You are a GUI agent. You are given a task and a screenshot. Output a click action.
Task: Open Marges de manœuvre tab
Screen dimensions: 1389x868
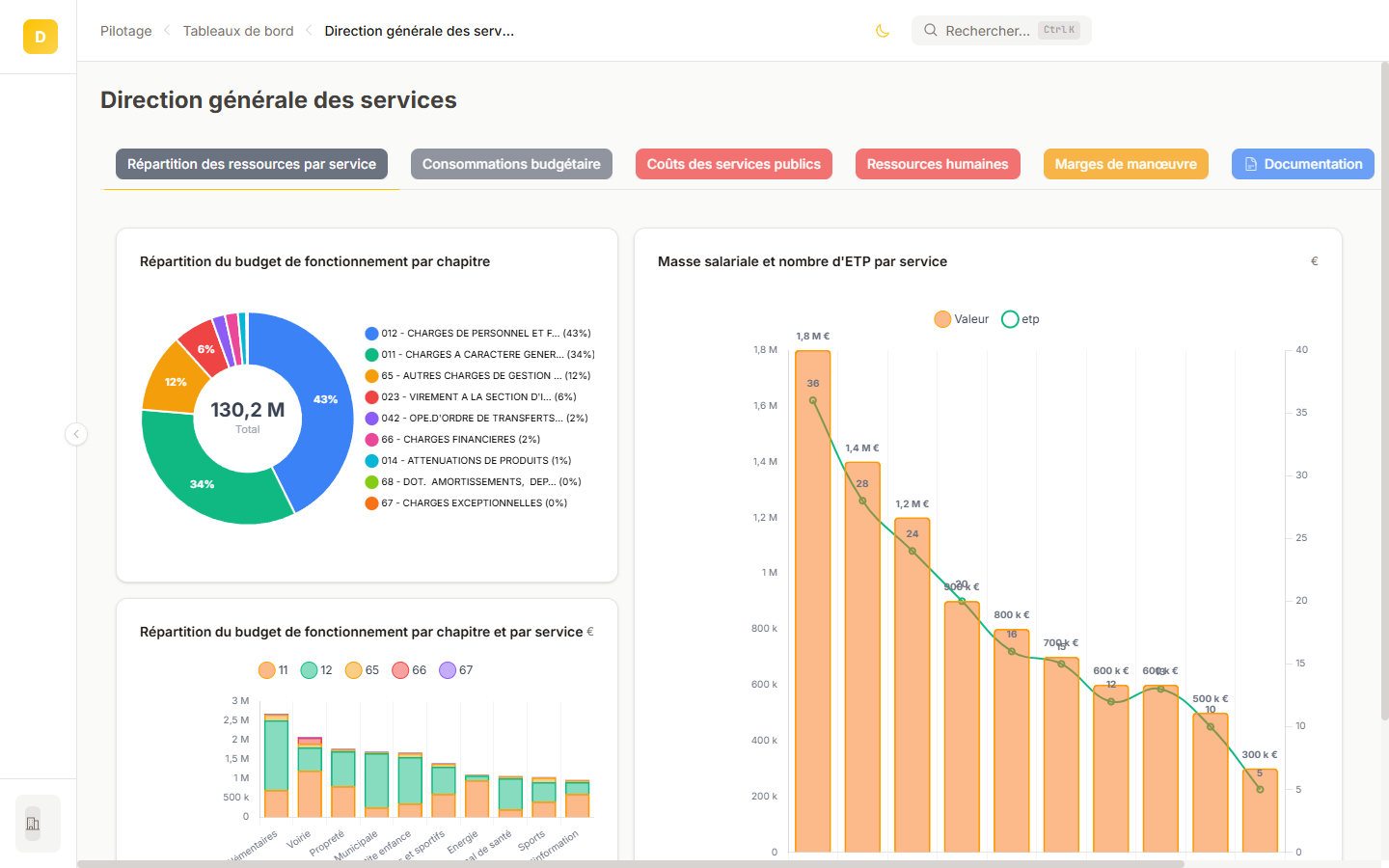(1126, 164)
